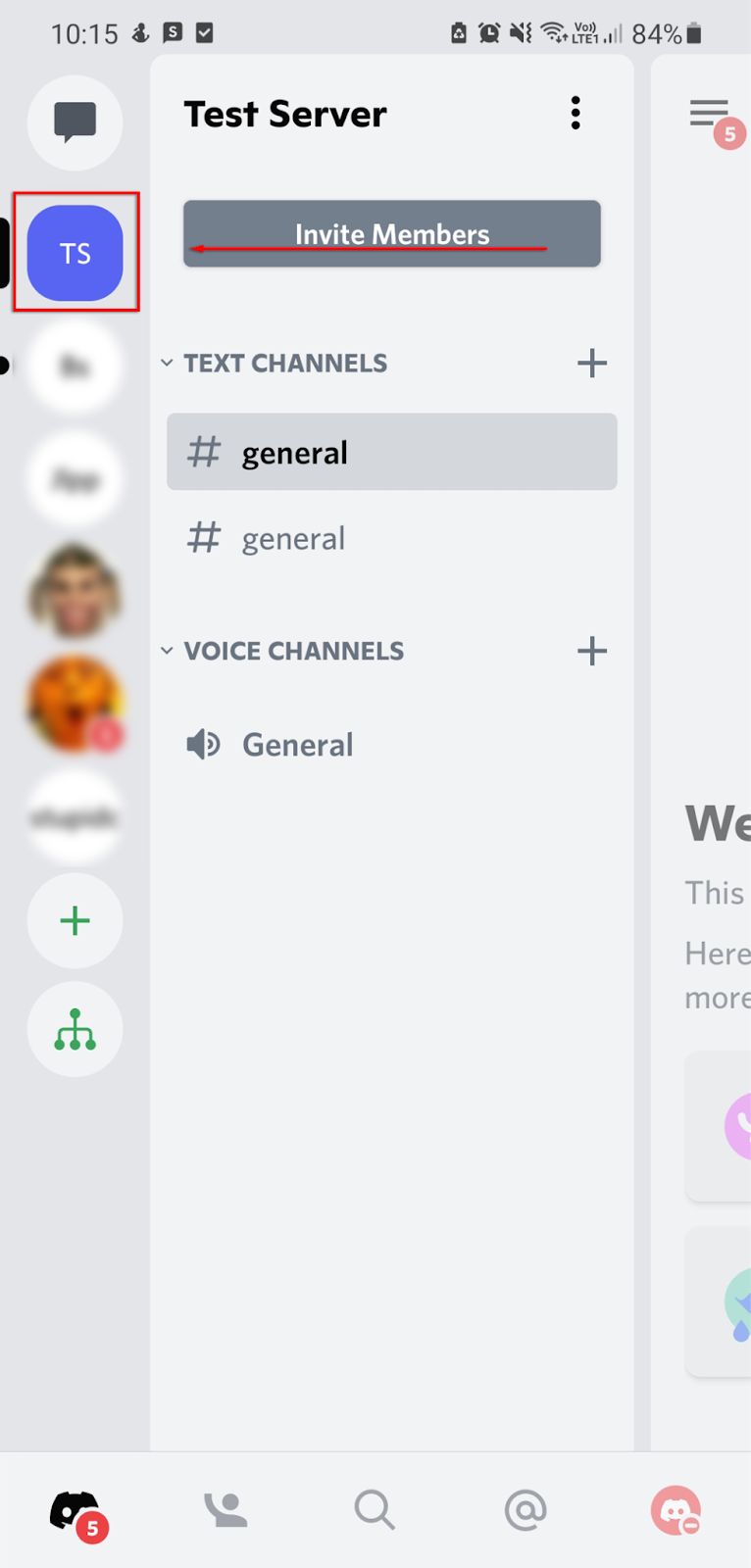Select the TS Test Server icon
The image size is (751, 1568).
[75, 253]
